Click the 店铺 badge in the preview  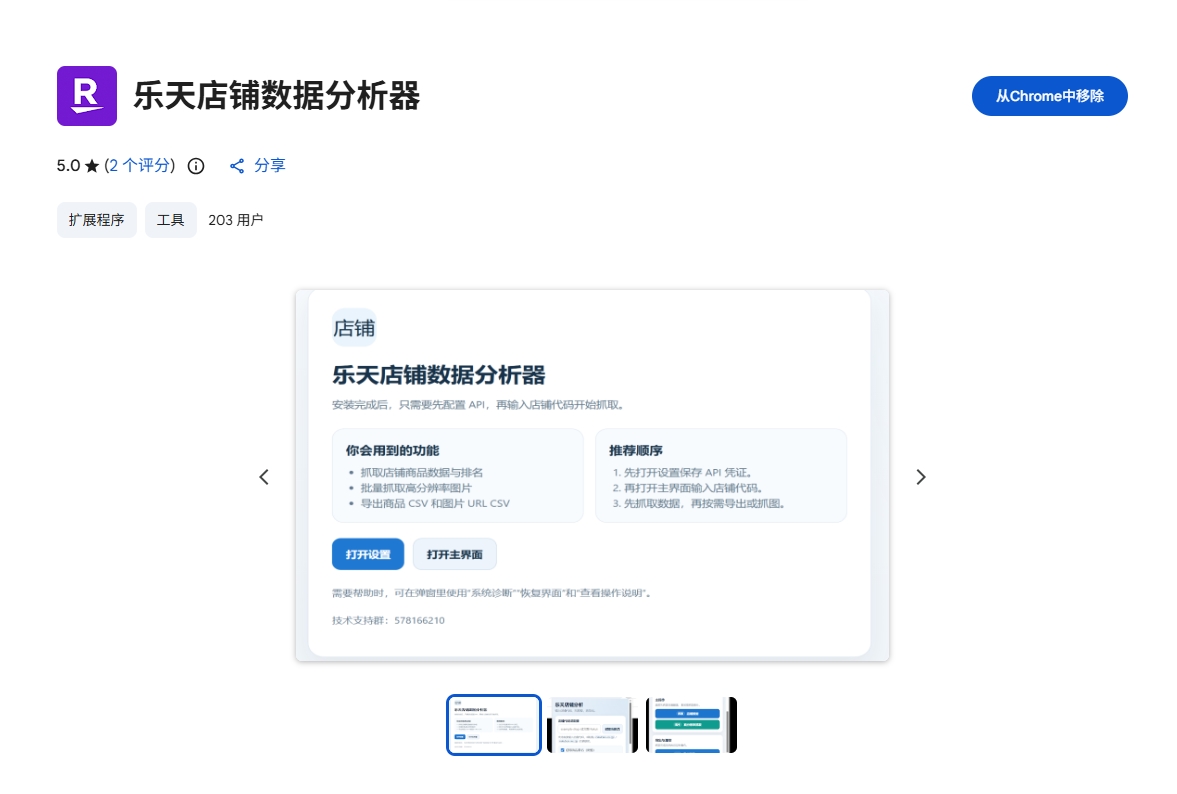pyautogui.click(x=354, y=328)
